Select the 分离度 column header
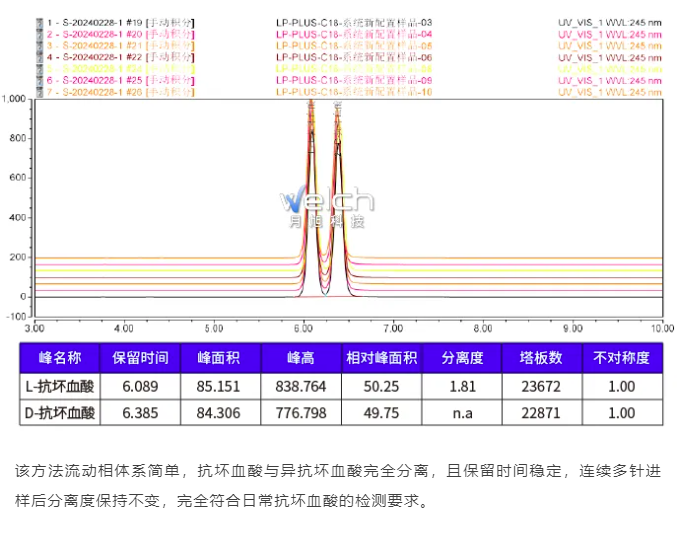680x537 pixels. pos(463,358)
